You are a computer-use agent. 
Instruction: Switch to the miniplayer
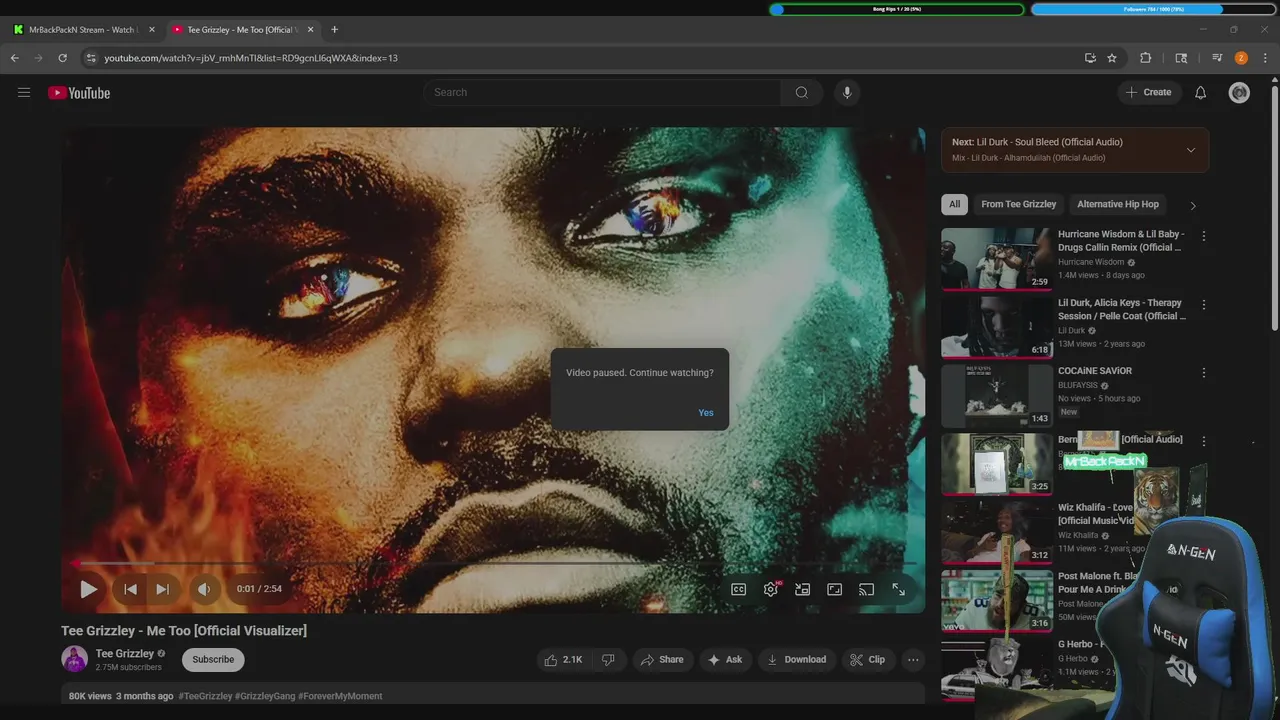tap(803, 589)
